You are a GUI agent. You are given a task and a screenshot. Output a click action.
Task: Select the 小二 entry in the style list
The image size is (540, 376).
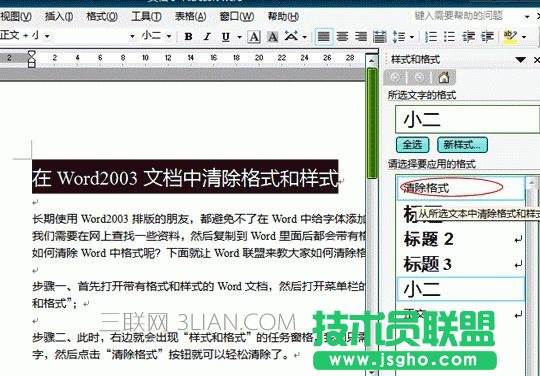[461, 289]
